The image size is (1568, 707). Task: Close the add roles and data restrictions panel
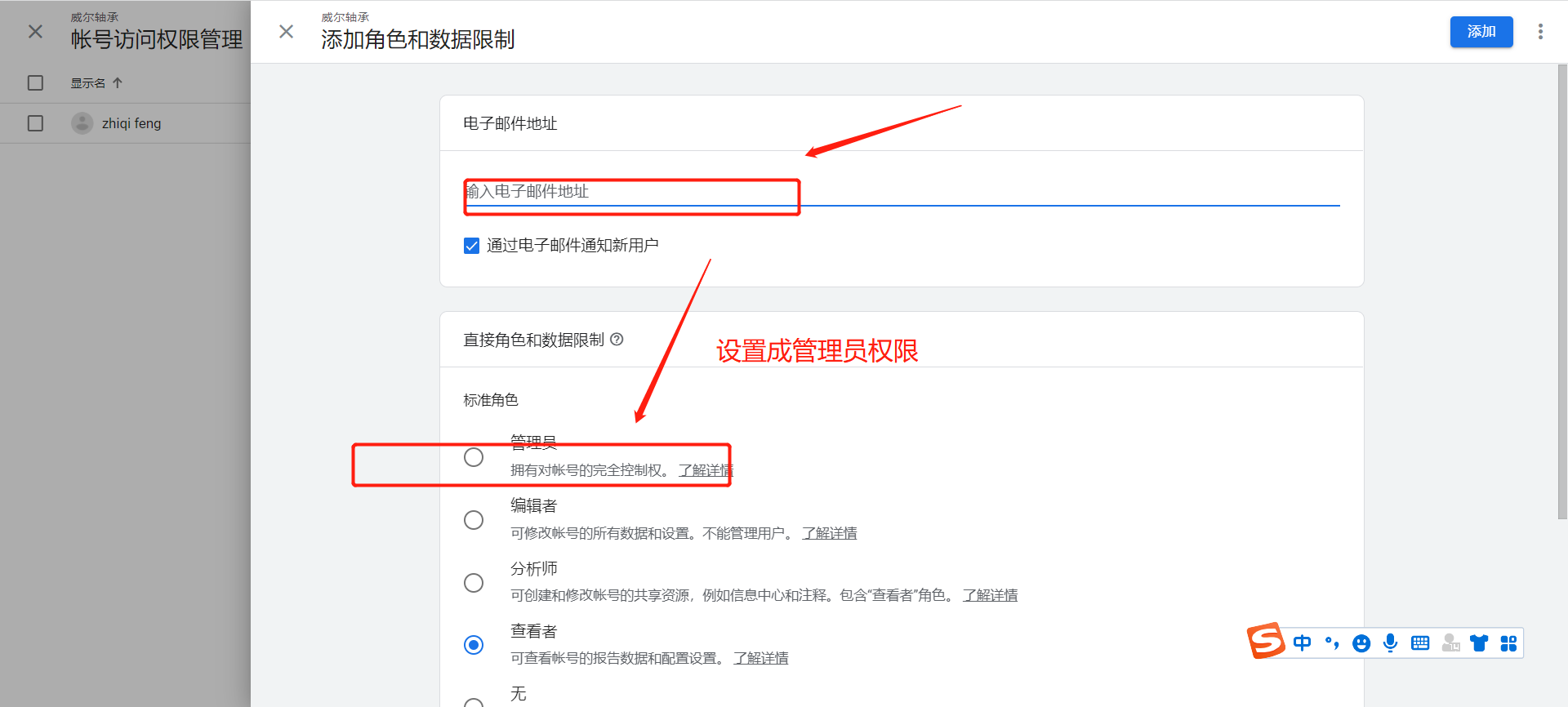[x=286, y=32]
